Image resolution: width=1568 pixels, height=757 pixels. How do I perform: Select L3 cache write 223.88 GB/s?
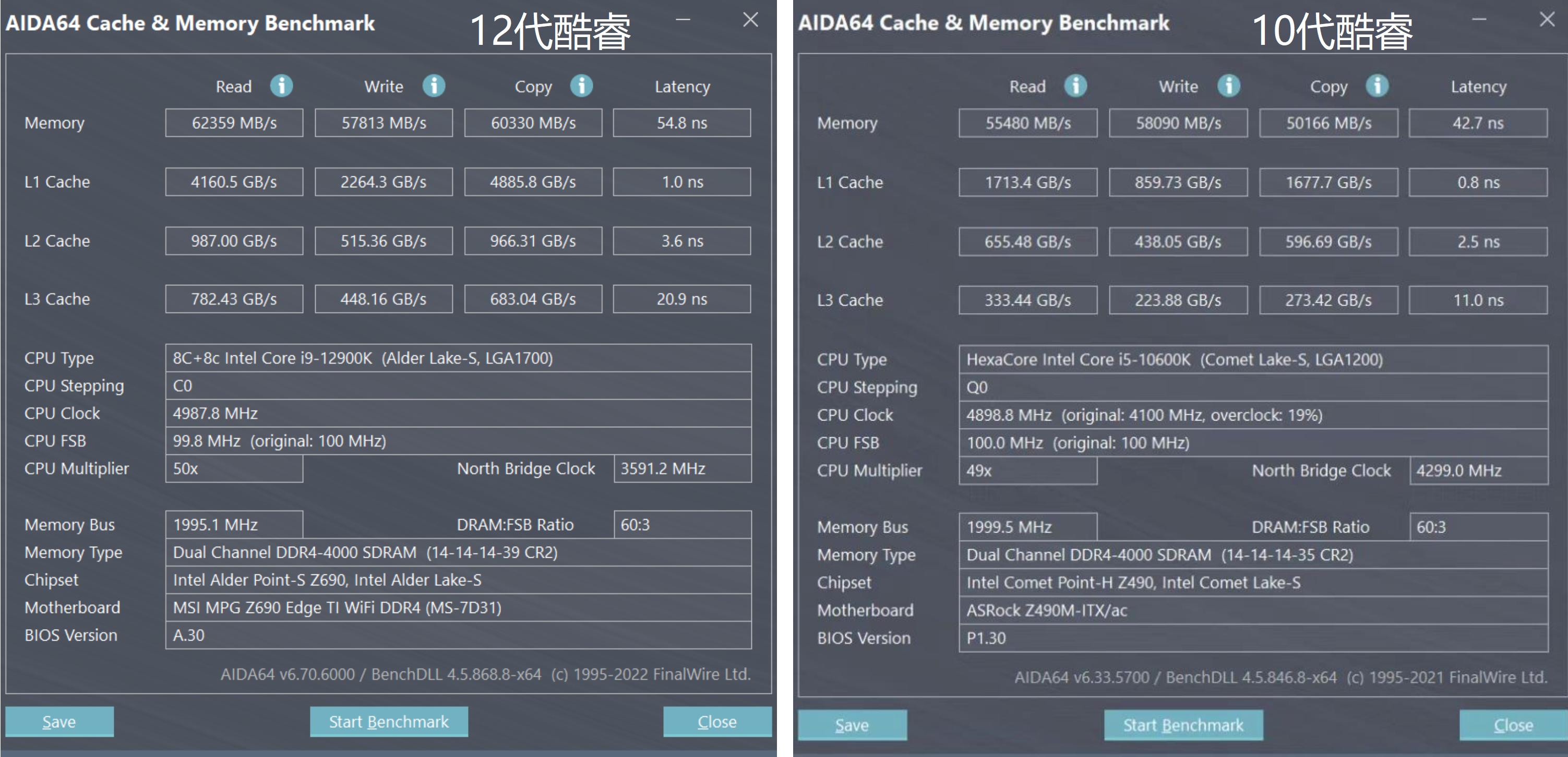1178,300
